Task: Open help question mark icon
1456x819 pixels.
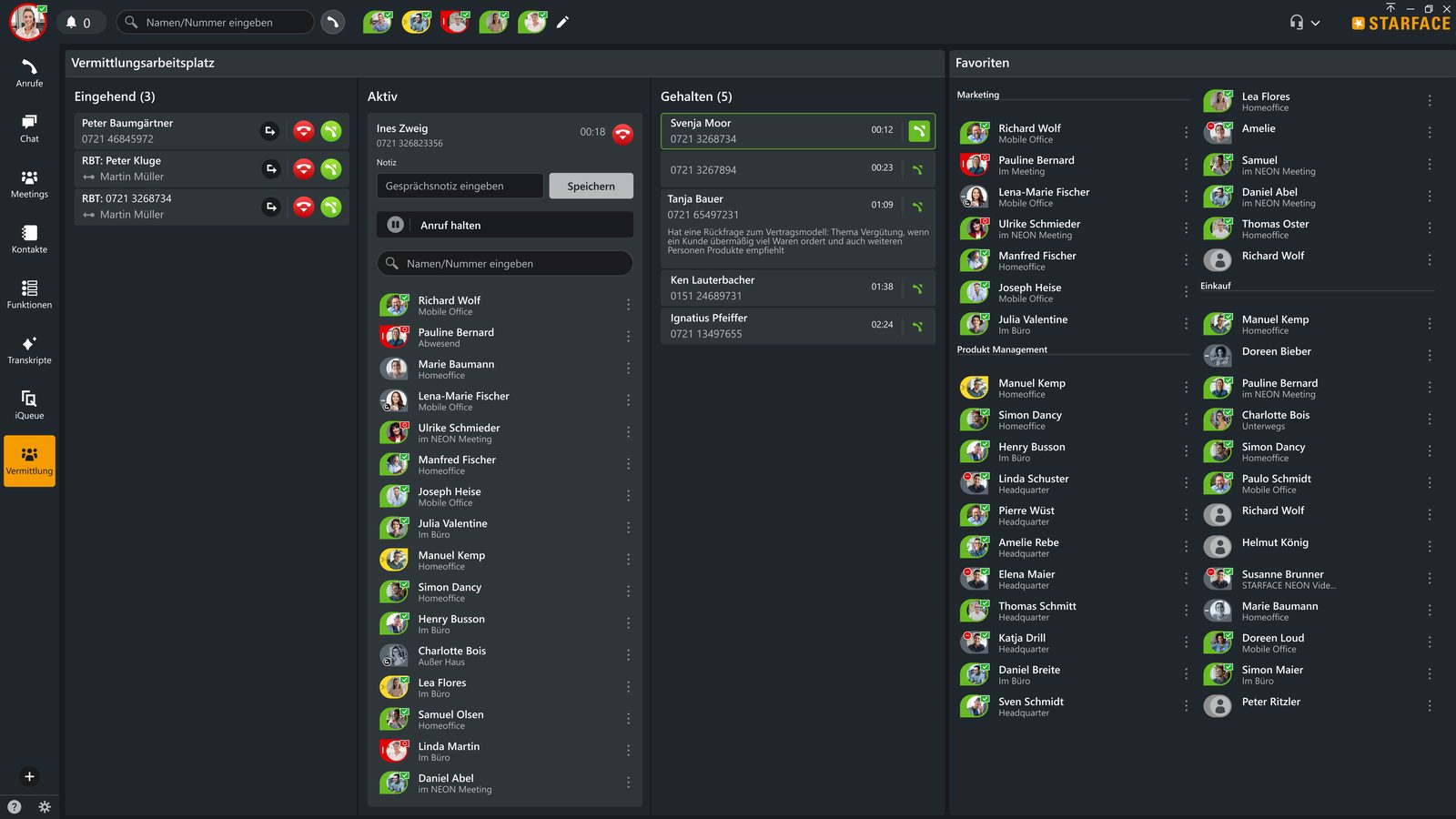Action: pos(14,806)
